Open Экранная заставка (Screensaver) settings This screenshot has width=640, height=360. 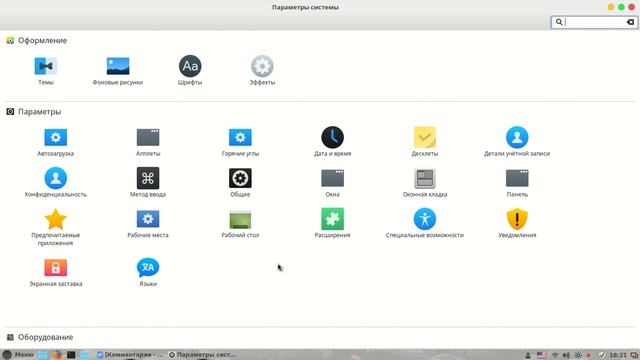56,272
